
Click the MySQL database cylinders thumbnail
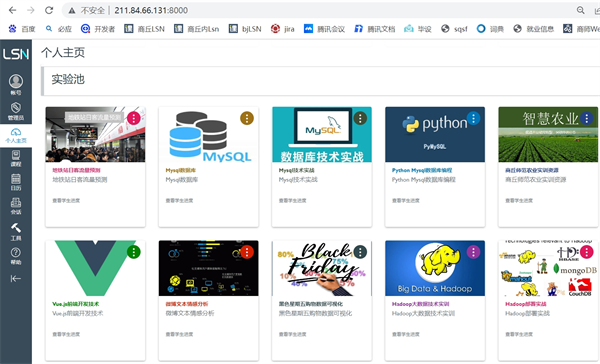[209, 134]
